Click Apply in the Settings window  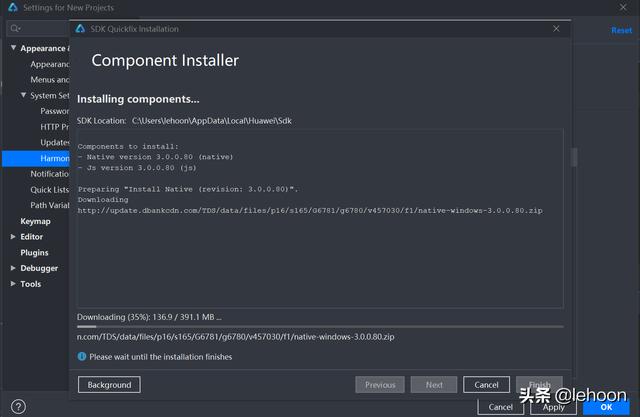pyautogui.click(x=553, y=407)
